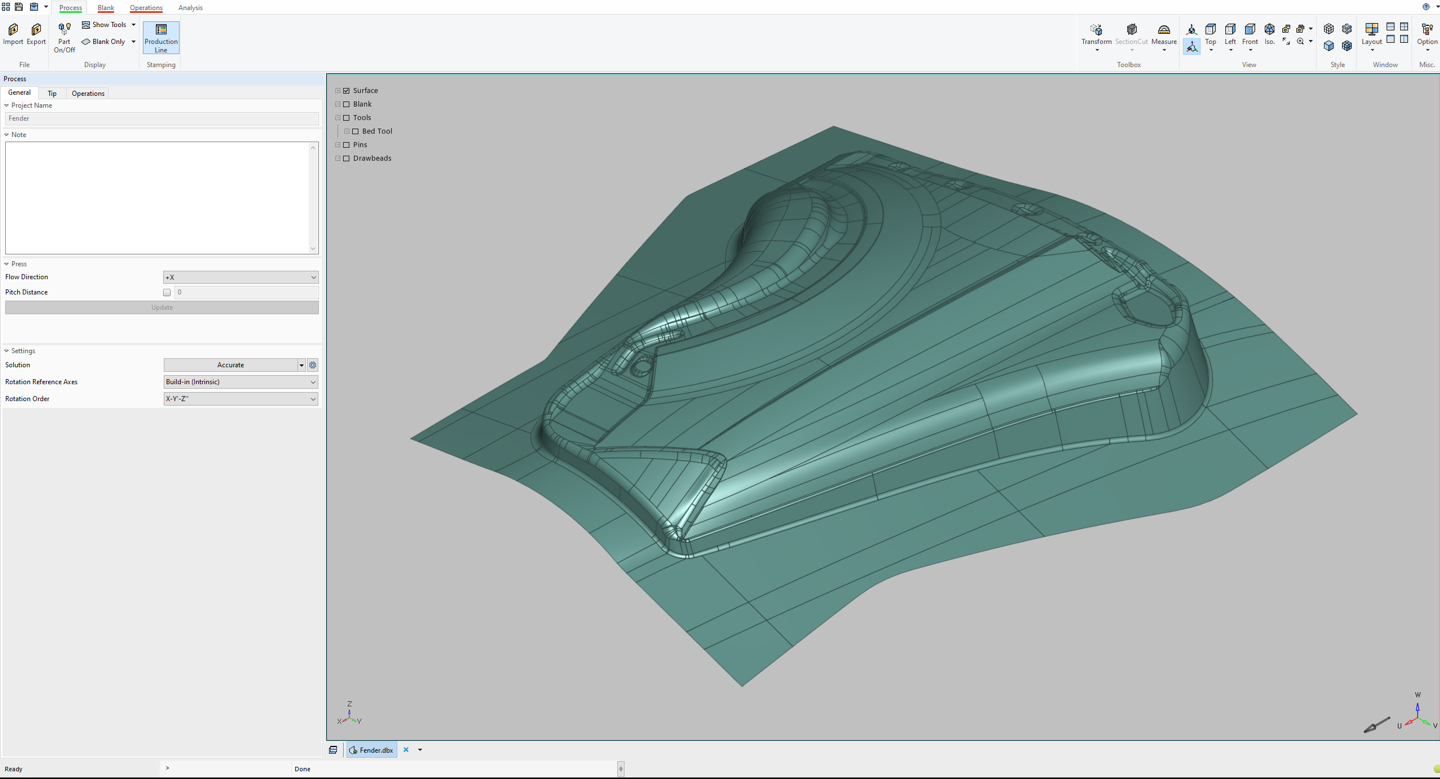1440x779 pixels.
Task: Open the Tip tab in Process panel
Action: click(52, 93)
